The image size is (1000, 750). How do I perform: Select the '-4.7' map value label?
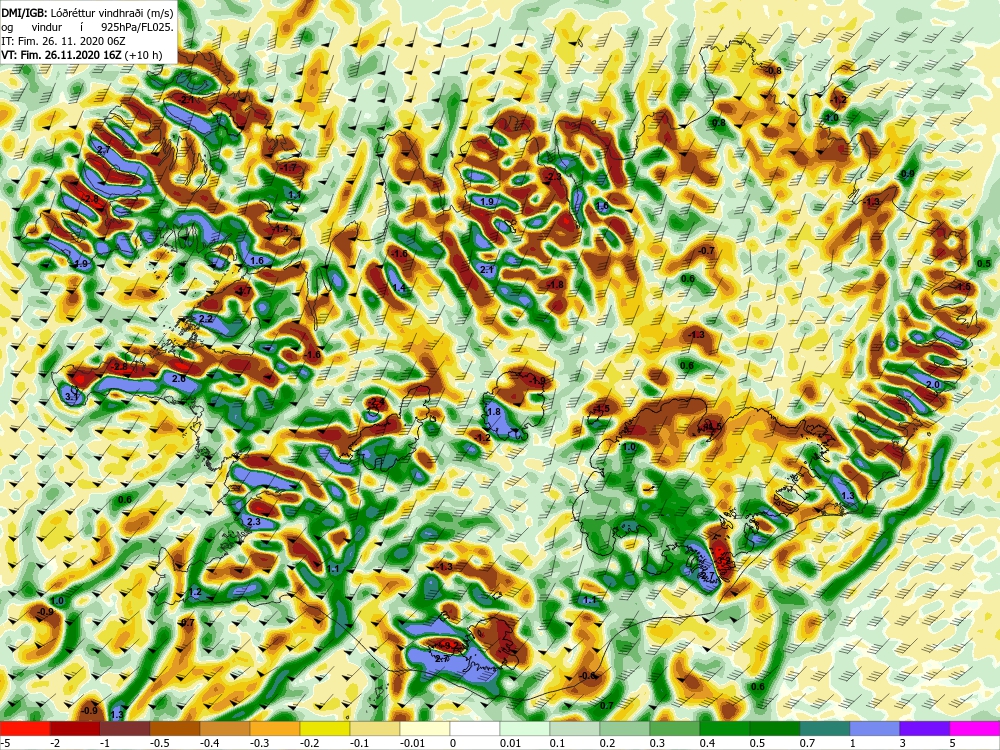point(243,291)
